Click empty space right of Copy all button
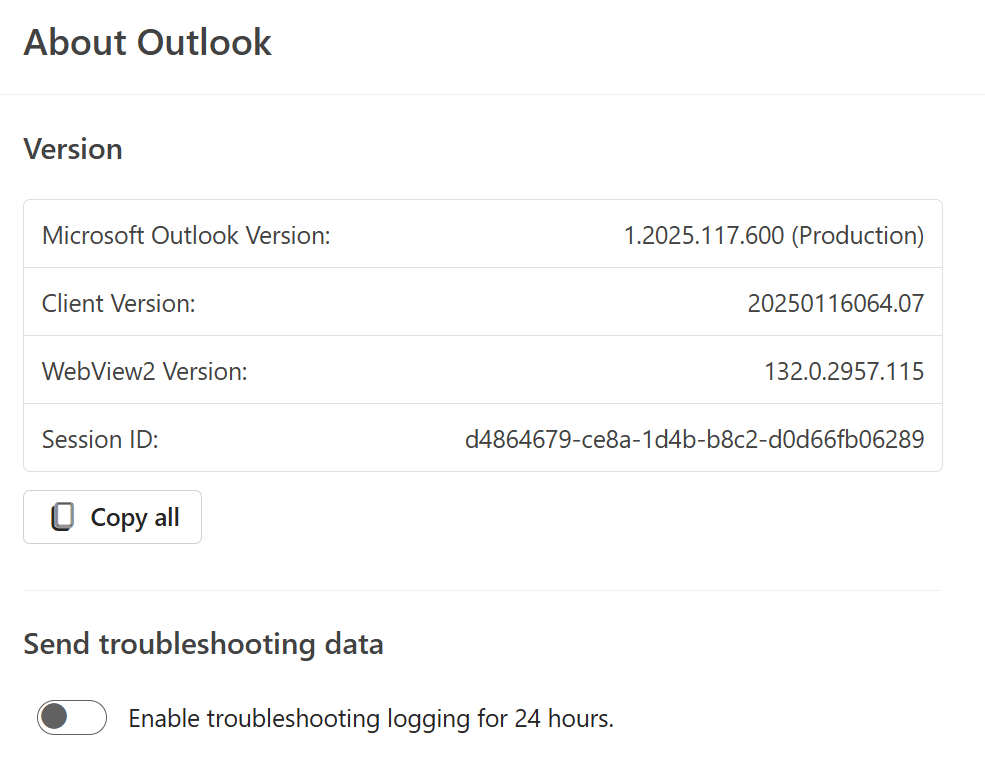Image resolution: width=985 pixels, height=783 pixels. coord(565,517)
